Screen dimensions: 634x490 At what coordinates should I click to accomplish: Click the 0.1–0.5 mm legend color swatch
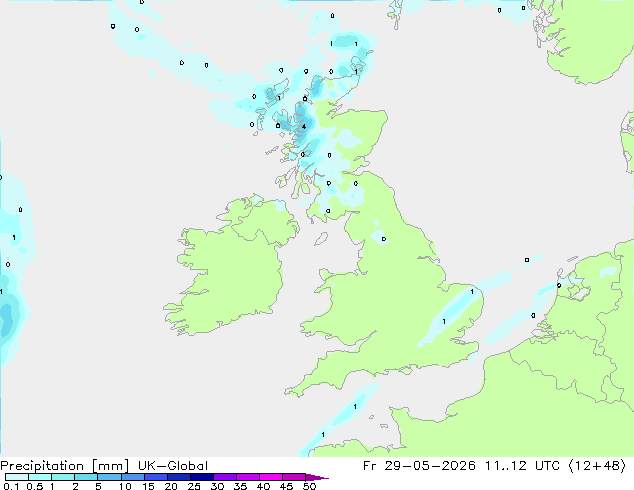pyautogui.click(x=17, y=477)
